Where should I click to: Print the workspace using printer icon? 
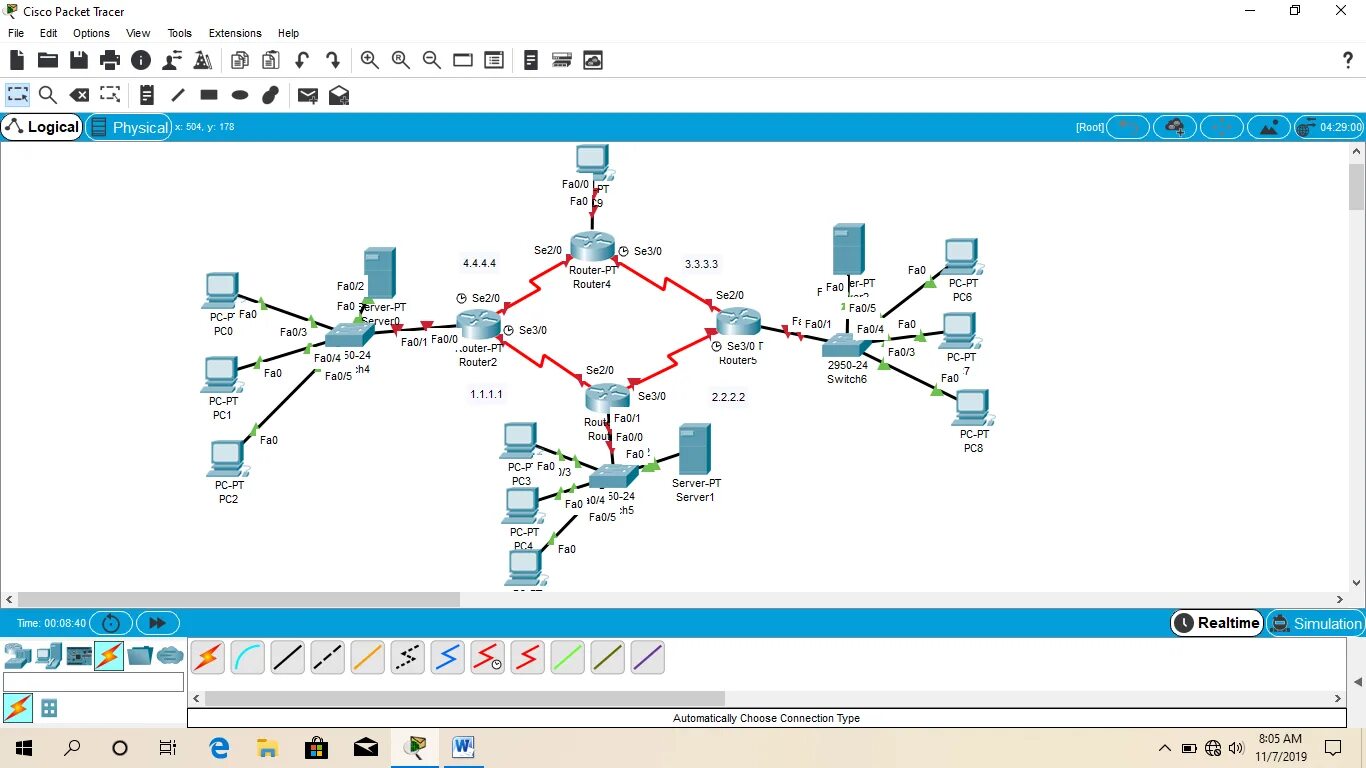click(110, 60)
